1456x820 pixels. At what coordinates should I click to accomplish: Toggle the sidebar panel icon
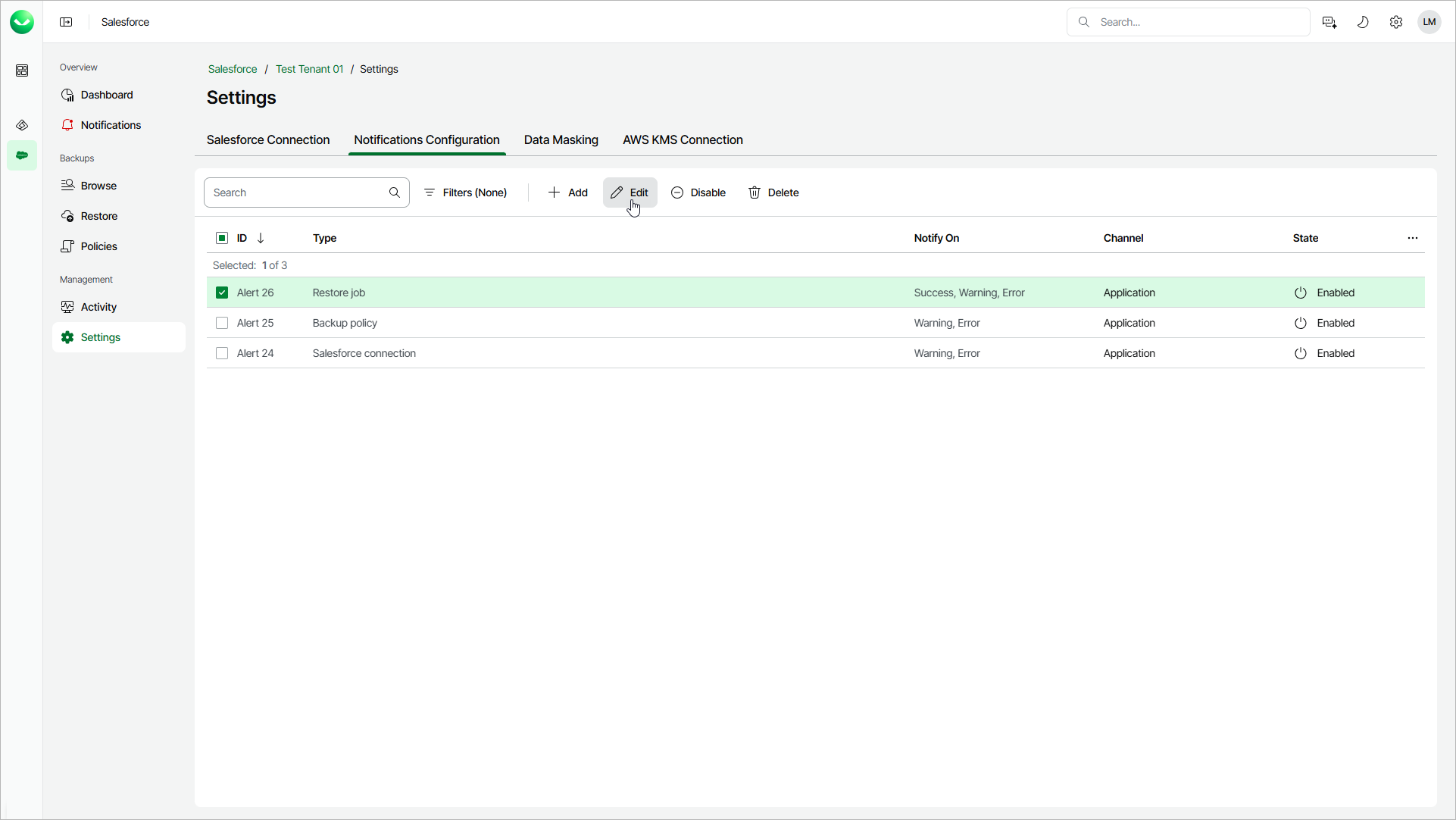(66, 22)
